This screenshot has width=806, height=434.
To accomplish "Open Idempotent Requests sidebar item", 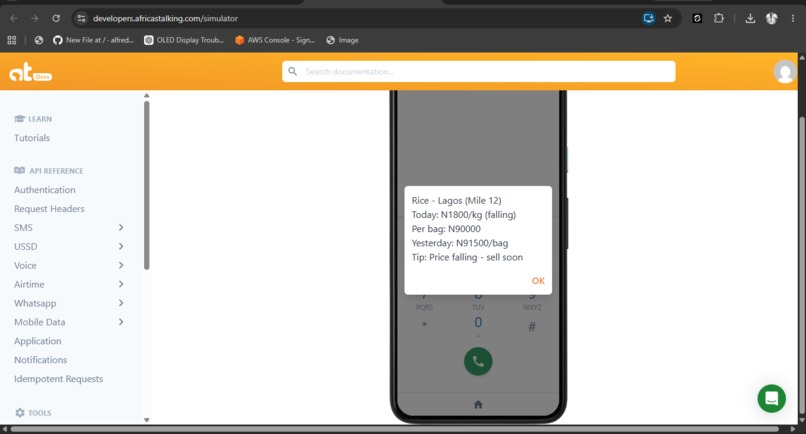I will pyautogui.click(x=59, y=379).
